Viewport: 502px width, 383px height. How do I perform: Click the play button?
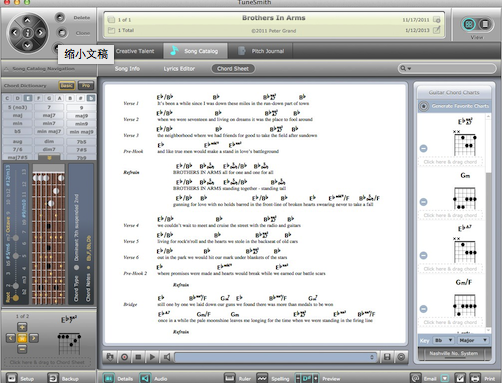click(152, 357)
